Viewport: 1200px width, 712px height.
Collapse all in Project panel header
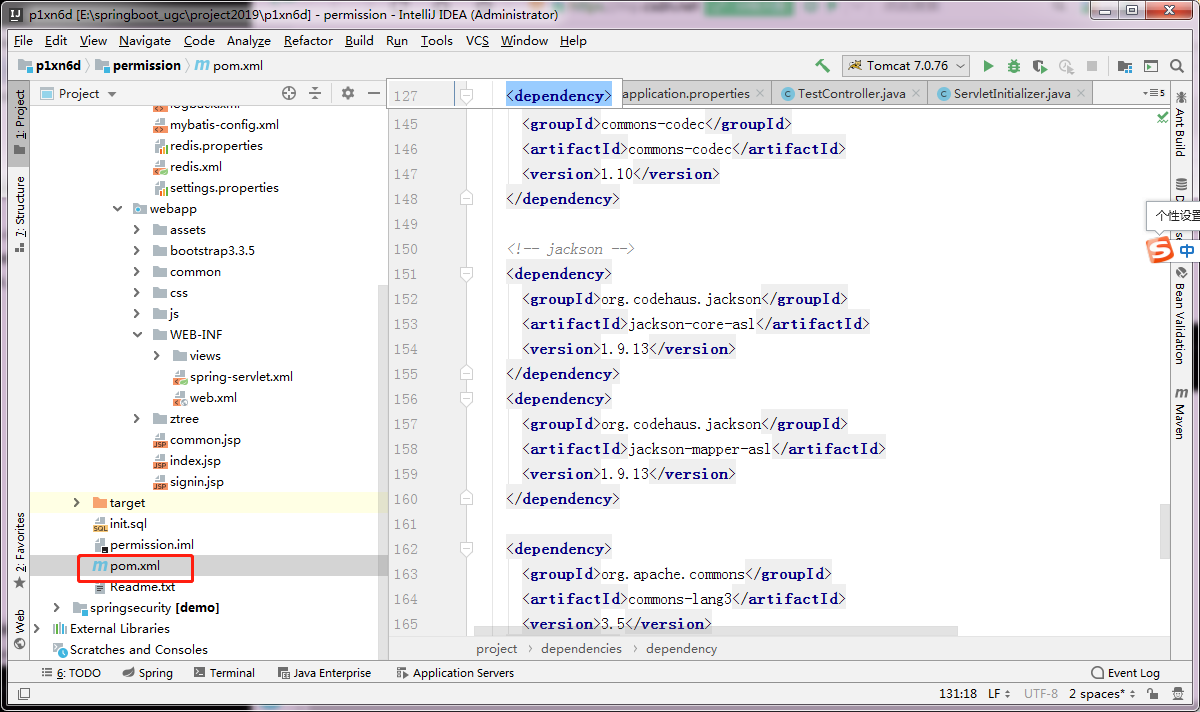(315, 93)
